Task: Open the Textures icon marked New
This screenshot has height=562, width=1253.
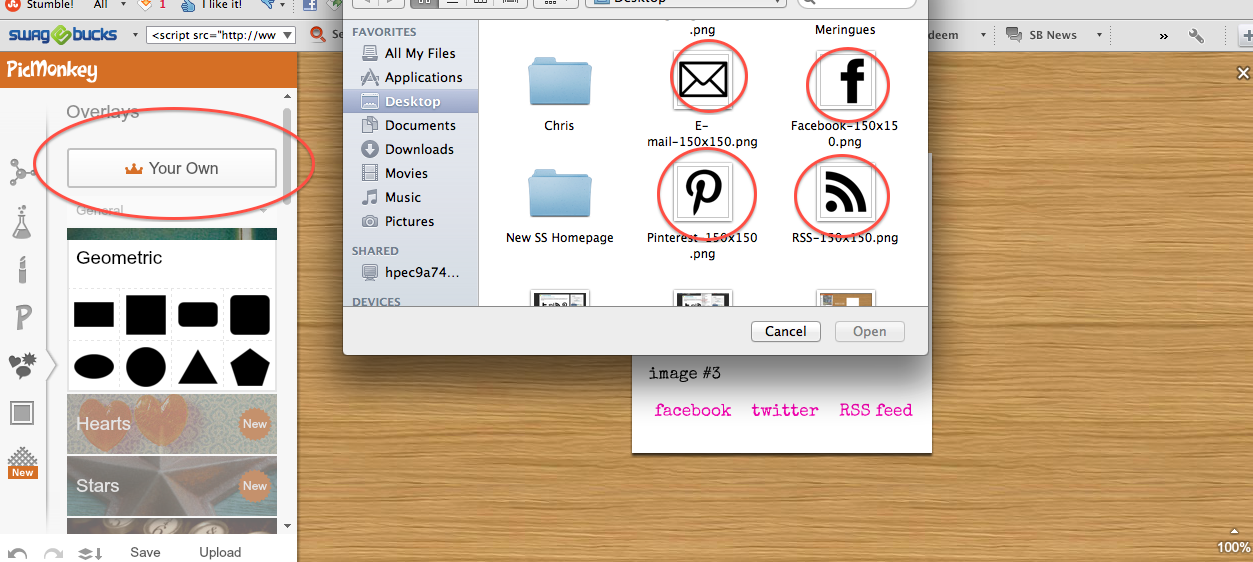Action: (x=22, y=463)
